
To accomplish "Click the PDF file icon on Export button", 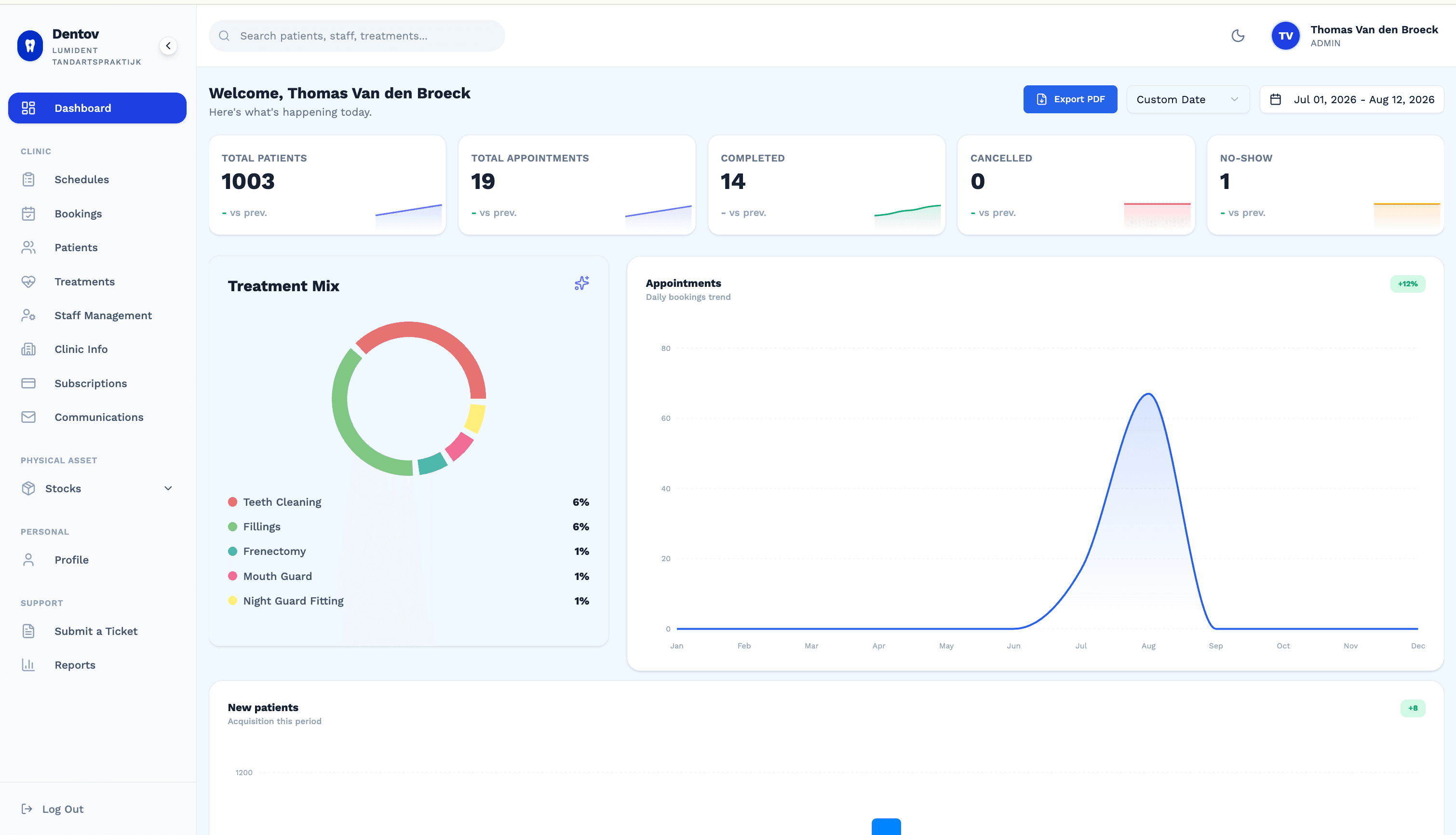I will (x=1041, y=99).
